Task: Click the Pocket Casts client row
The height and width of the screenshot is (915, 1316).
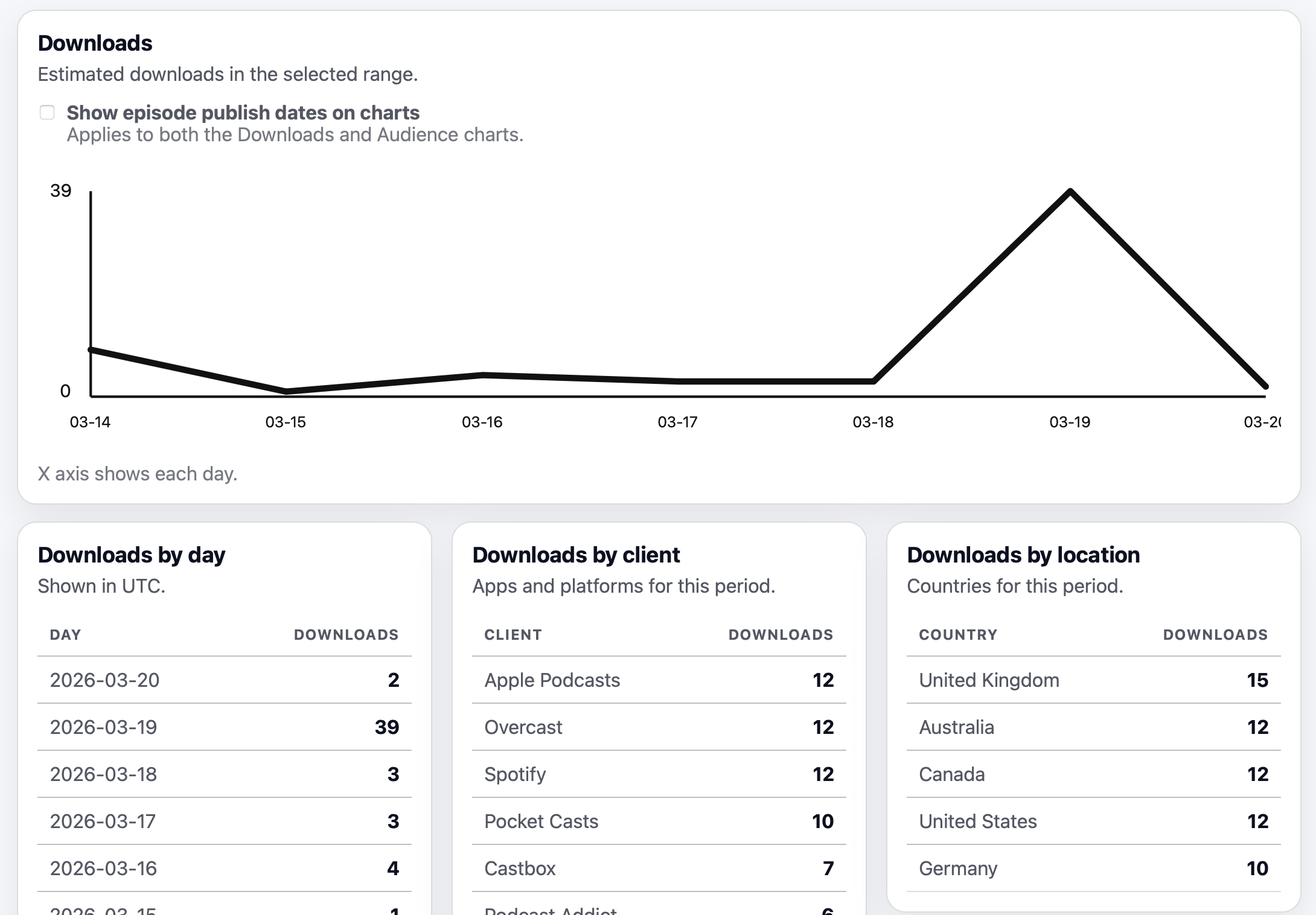Action: (659, 821)
